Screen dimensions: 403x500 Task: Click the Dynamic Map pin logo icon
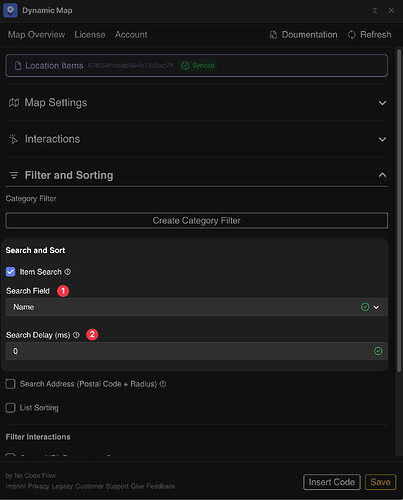(x=10, y=10)
